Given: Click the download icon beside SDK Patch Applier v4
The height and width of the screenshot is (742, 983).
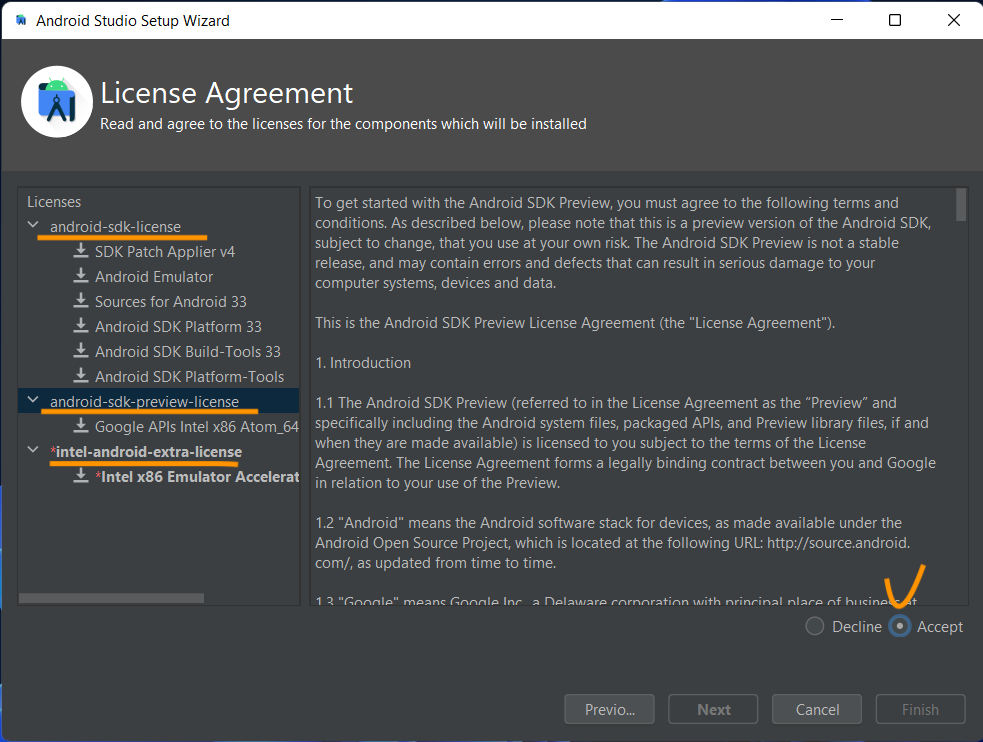Looking at the screenshot, I should click(80, 251).
